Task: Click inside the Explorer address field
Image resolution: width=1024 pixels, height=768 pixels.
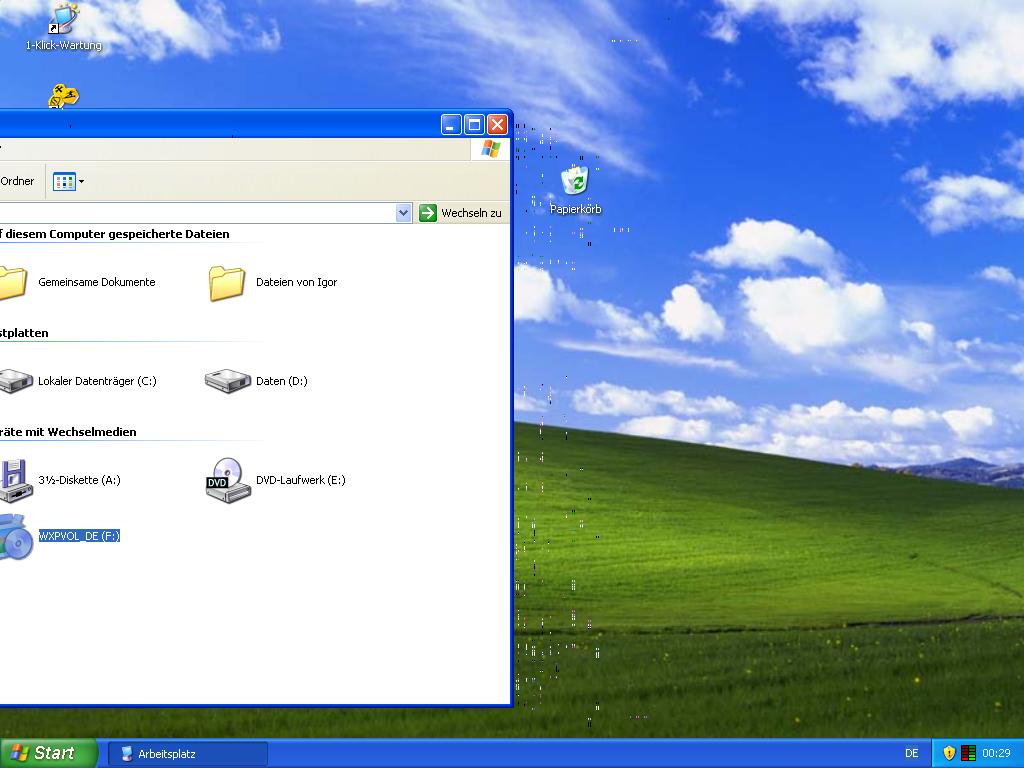Action: [x=197, y=213]
